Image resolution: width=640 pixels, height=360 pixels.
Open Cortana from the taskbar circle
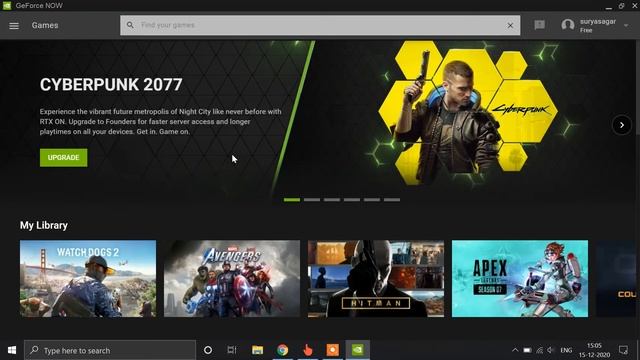[208, 350]
